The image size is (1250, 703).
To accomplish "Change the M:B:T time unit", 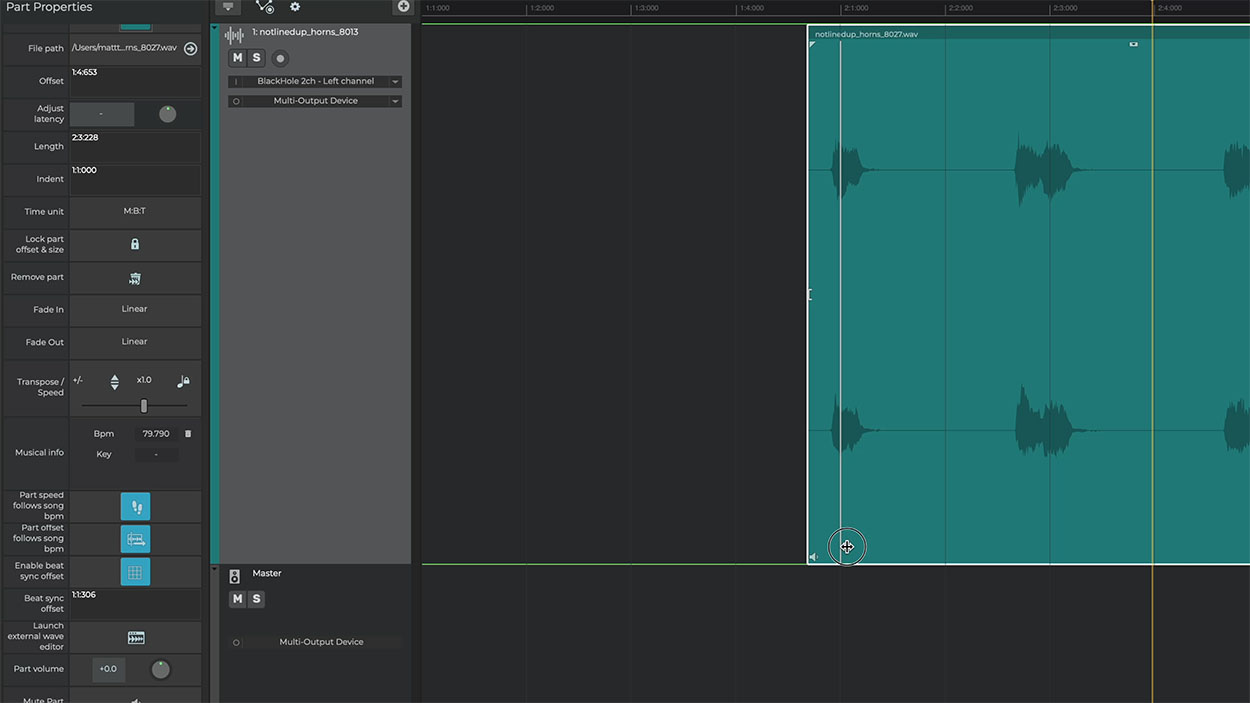I will click(135, 211).
